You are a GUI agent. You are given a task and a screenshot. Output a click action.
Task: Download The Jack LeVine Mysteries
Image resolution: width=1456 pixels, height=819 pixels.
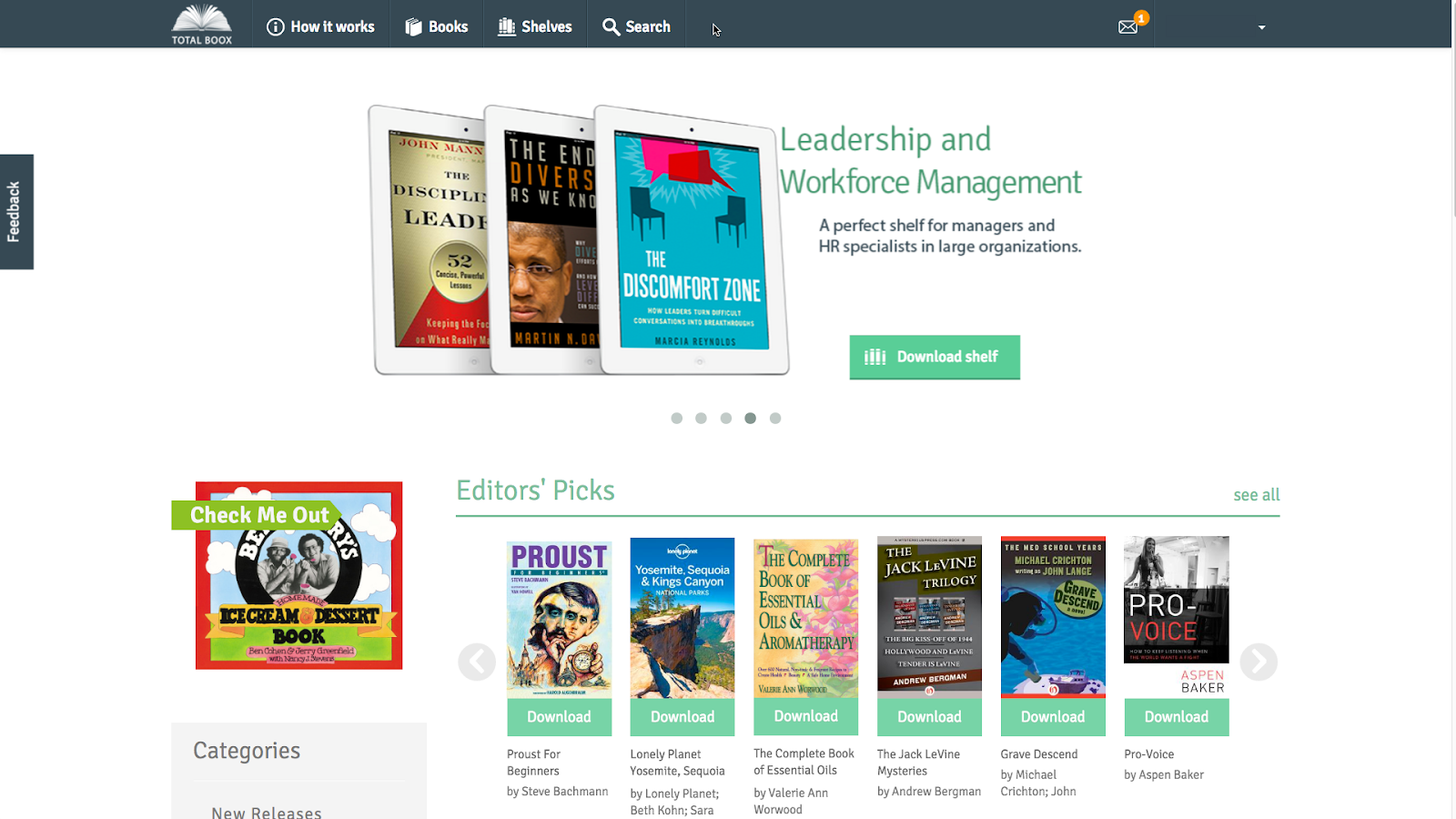click(929, 717)
